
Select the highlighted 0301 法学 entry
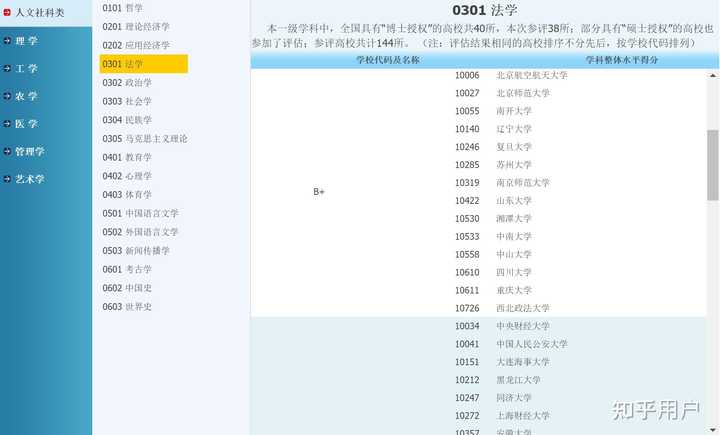click(x=144, y=64)
